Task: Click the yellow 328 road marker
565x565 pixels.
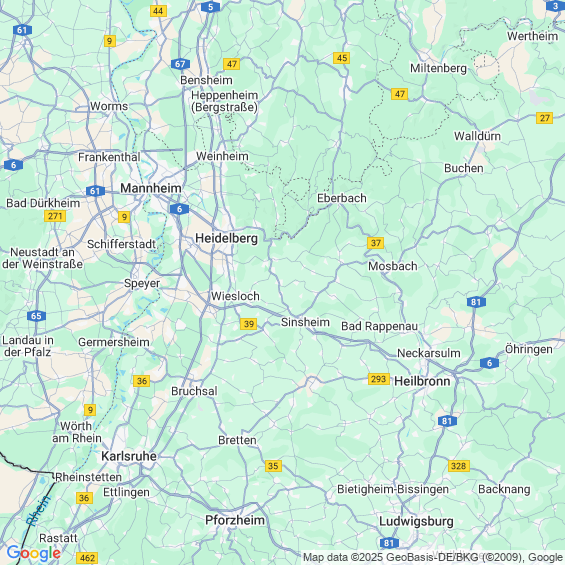Action: (x=459, y=466)
